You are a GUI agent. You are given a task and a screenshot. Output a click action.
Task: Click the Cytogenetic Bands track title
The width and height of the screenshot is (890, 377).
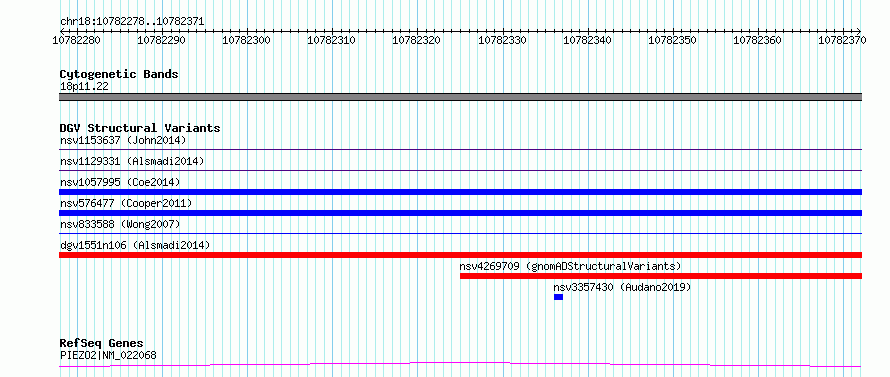tap(119, 74)
